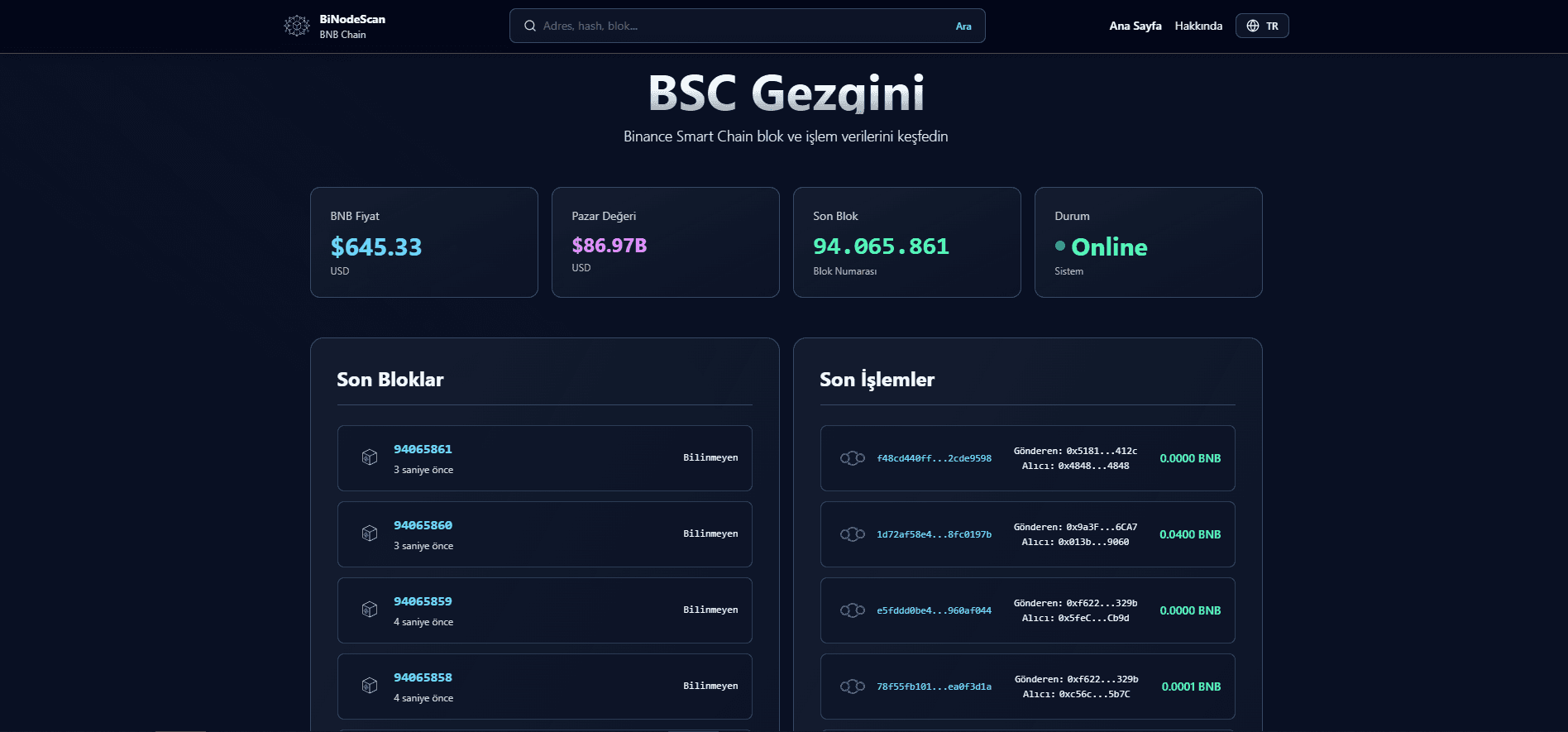Click the $645.33 BNB price value
This screenshot has height=732, width=1568.
click(x=376, y=246)
